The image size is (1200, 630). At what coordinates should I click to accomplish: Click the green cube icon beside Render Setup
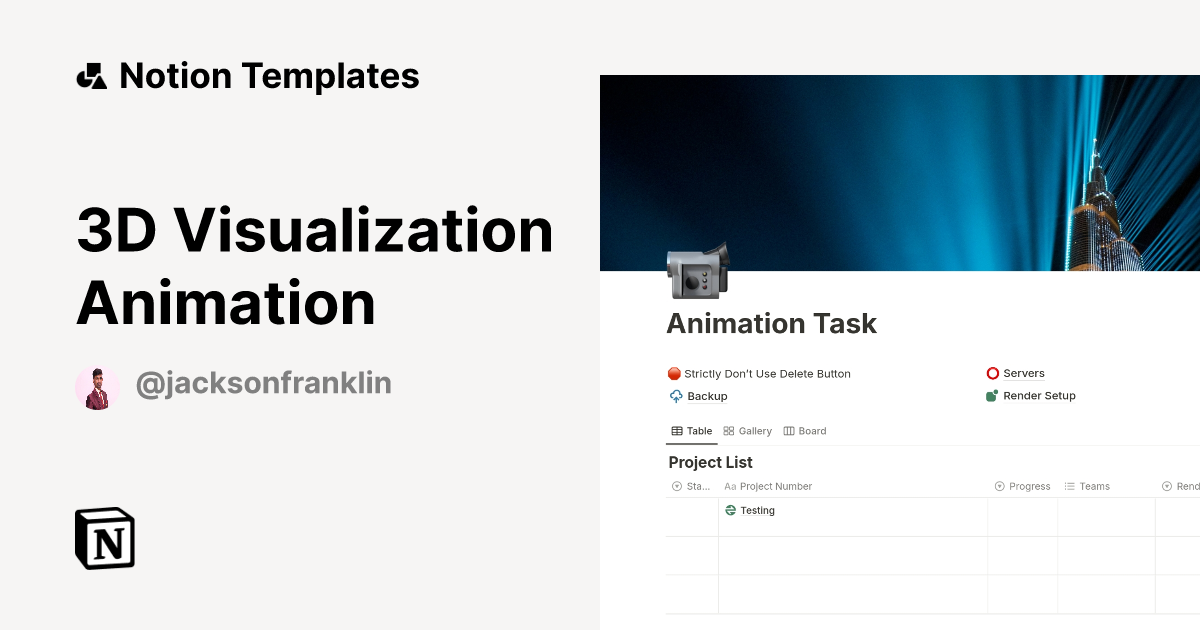pyautogui.click(x=991, y=395)
